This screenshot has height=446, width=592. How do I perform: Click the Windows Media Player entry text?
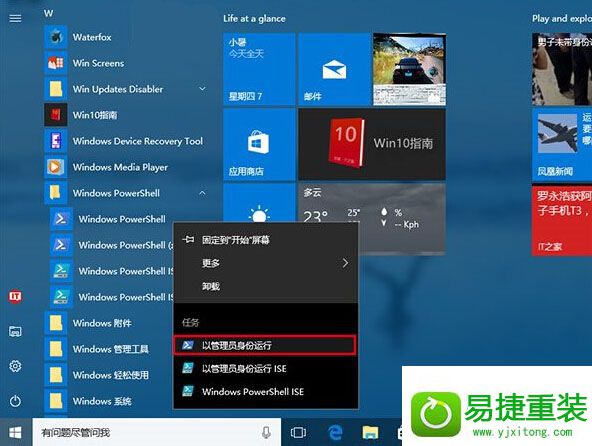coord(120,167)
